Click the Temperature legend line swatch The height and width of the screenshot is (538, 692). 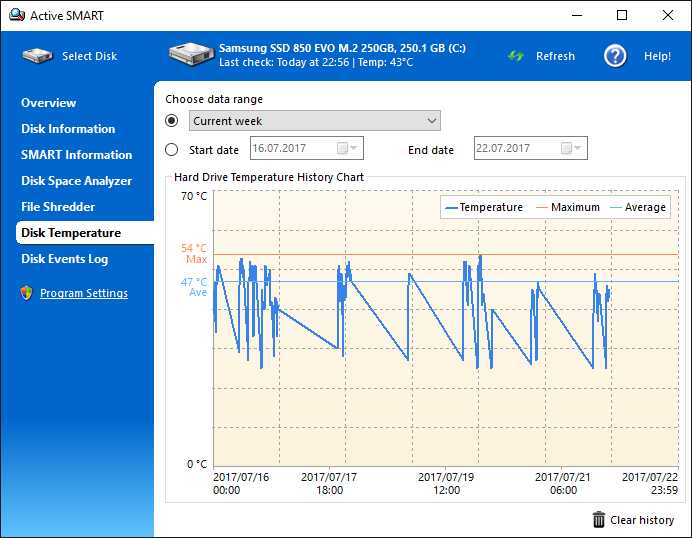tap(451, 208)
